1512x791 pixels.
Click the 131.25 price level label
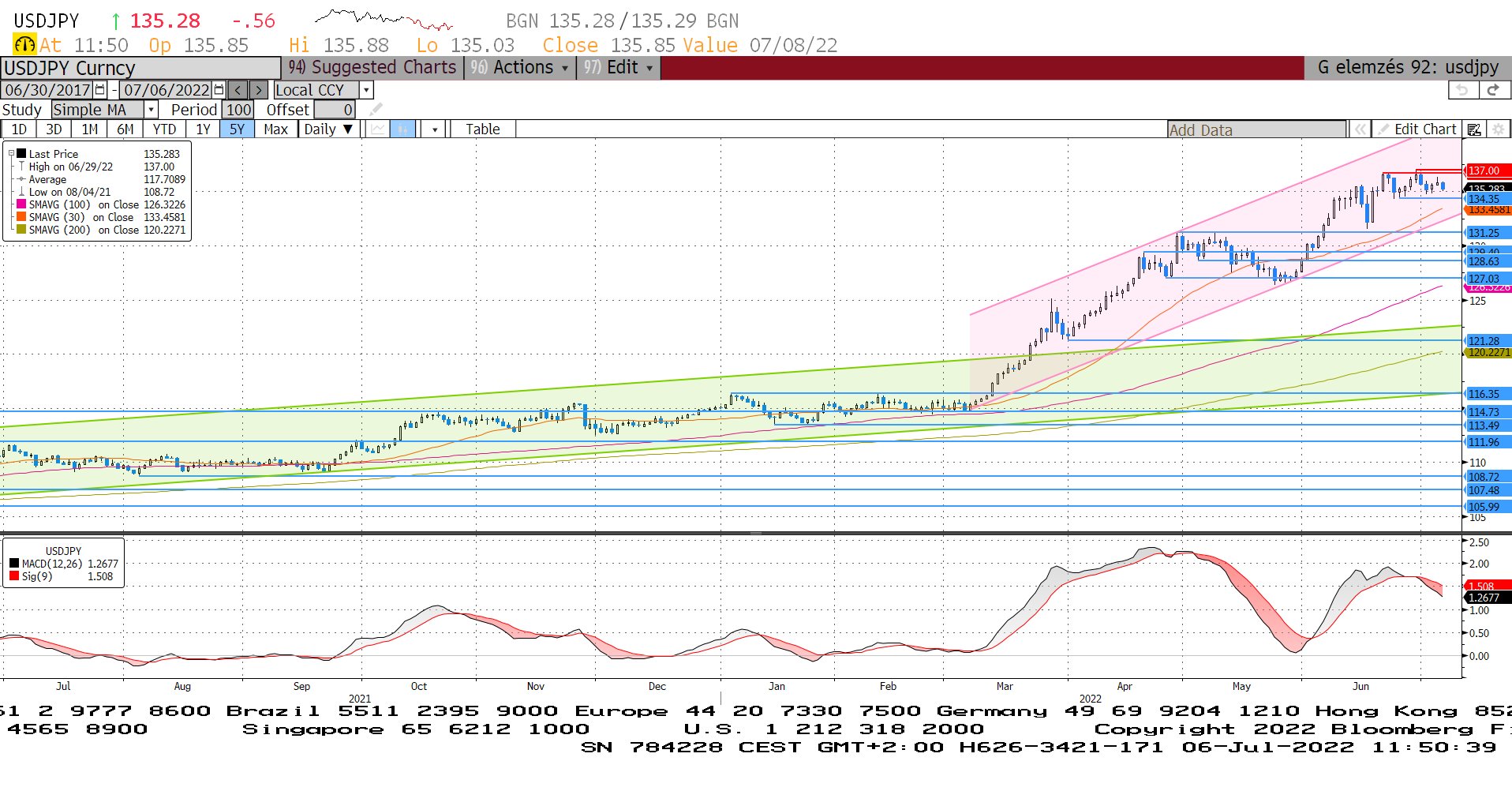[x=1488, y=233]
